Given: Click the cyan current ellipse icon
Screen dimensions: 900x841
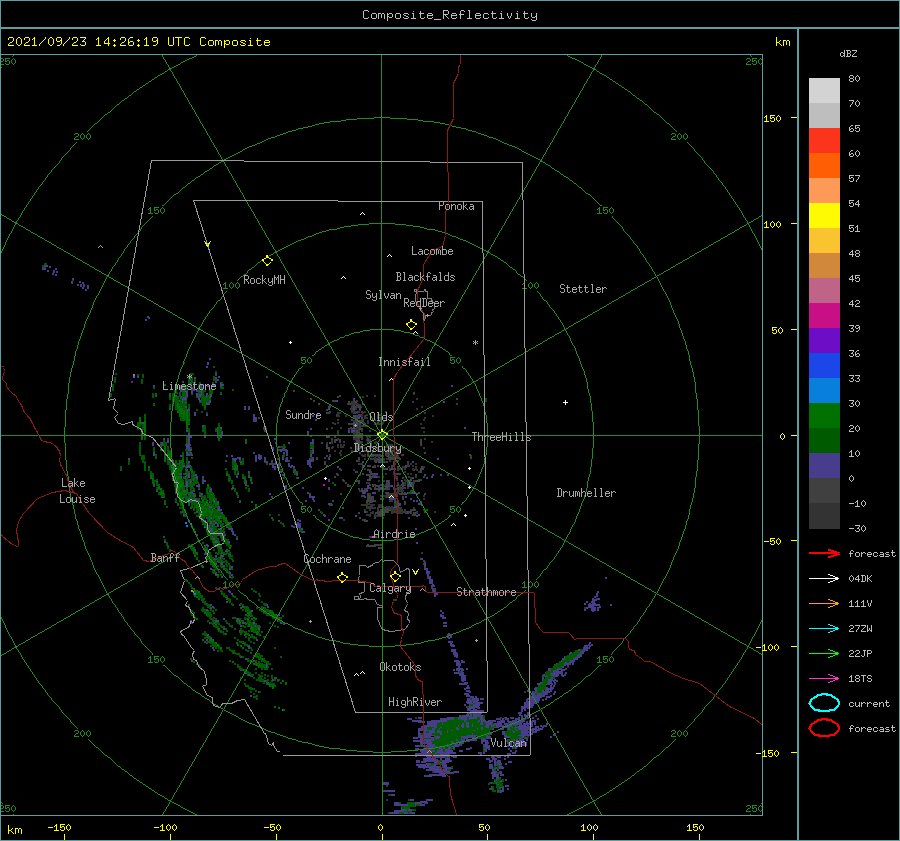Looking at the screenshot, I should pyautogui.click(x=824, y=703).
